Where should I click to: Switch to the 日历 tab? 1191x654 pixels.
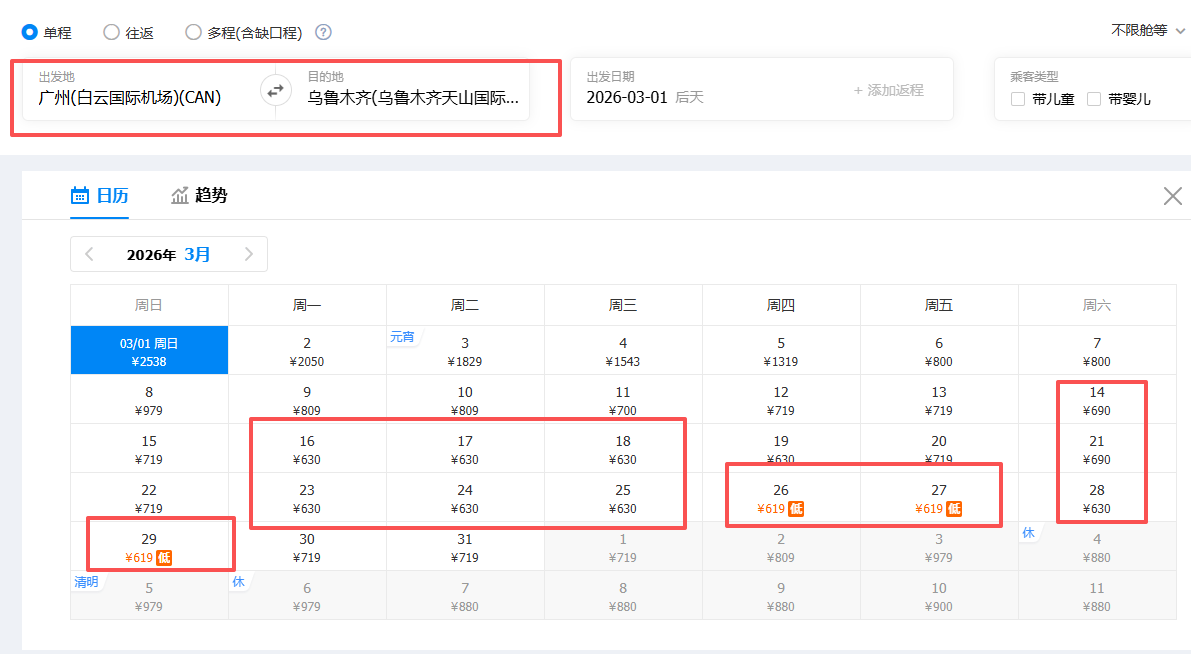coord(99,195)
